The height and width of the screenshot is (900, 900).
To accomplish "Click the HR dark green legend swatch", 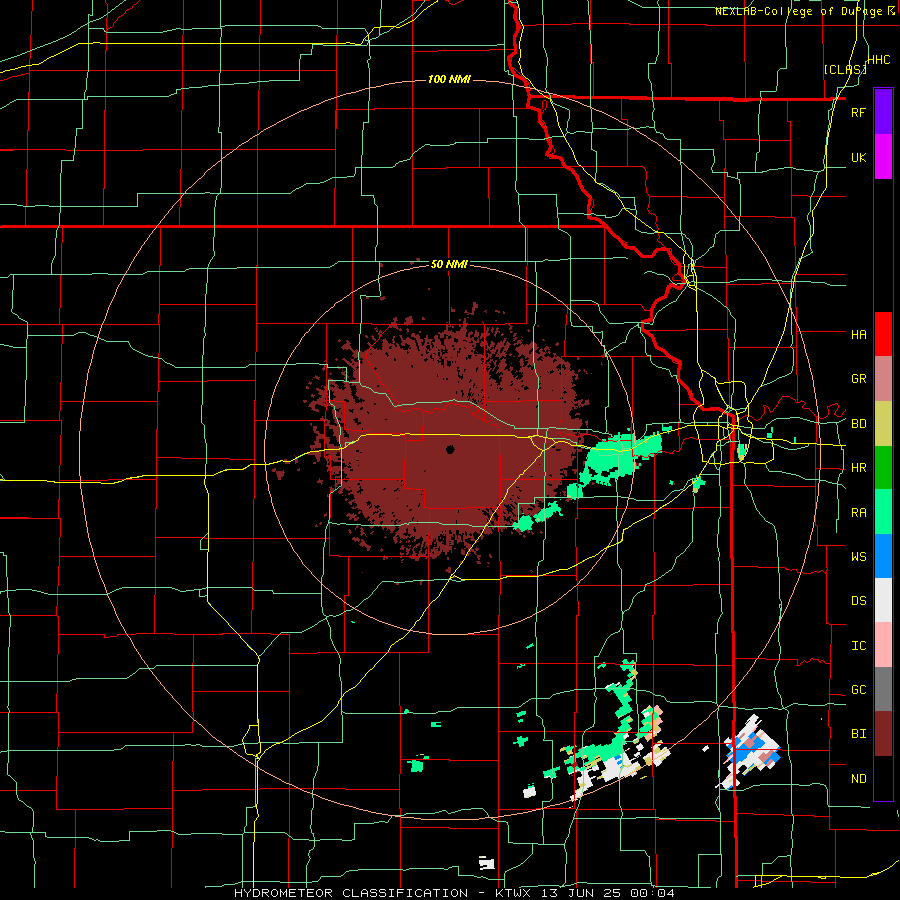I will coord(883,468).
